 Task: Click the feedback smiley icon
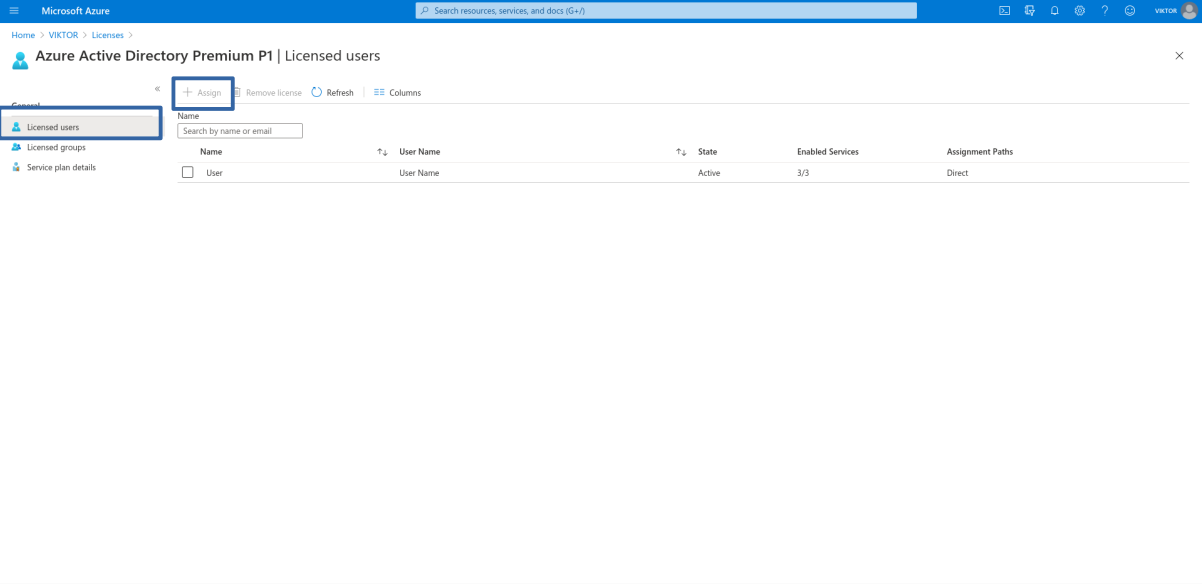[x=1130, y=11]
